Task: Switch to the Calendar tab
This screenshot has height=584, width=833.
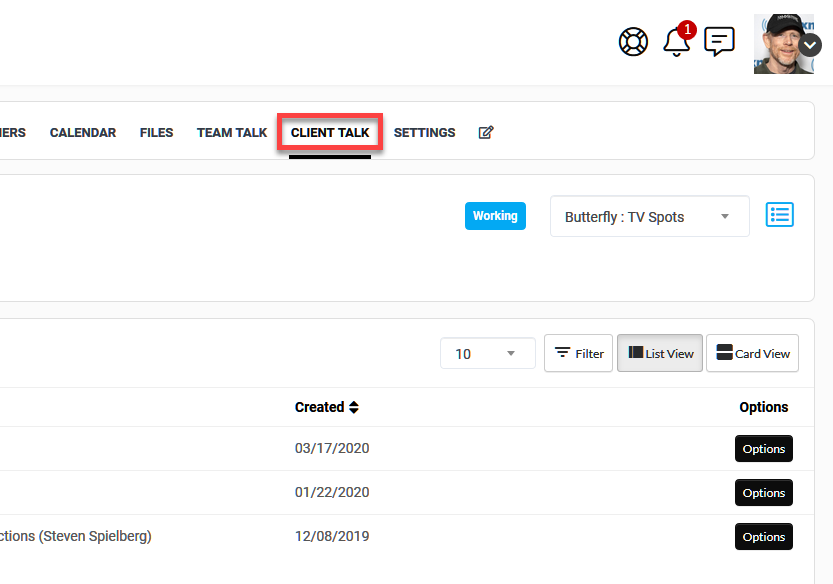Action: [x=83, y=132]
